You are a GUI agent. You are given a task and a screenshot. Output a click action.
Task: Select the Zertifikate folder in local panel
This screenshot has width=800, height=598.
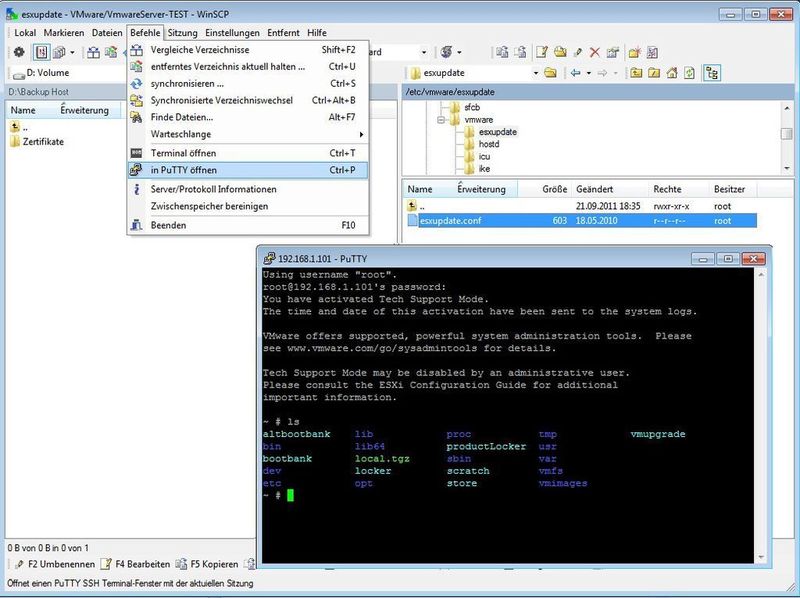pyautogui.click(x=37, y=142)
